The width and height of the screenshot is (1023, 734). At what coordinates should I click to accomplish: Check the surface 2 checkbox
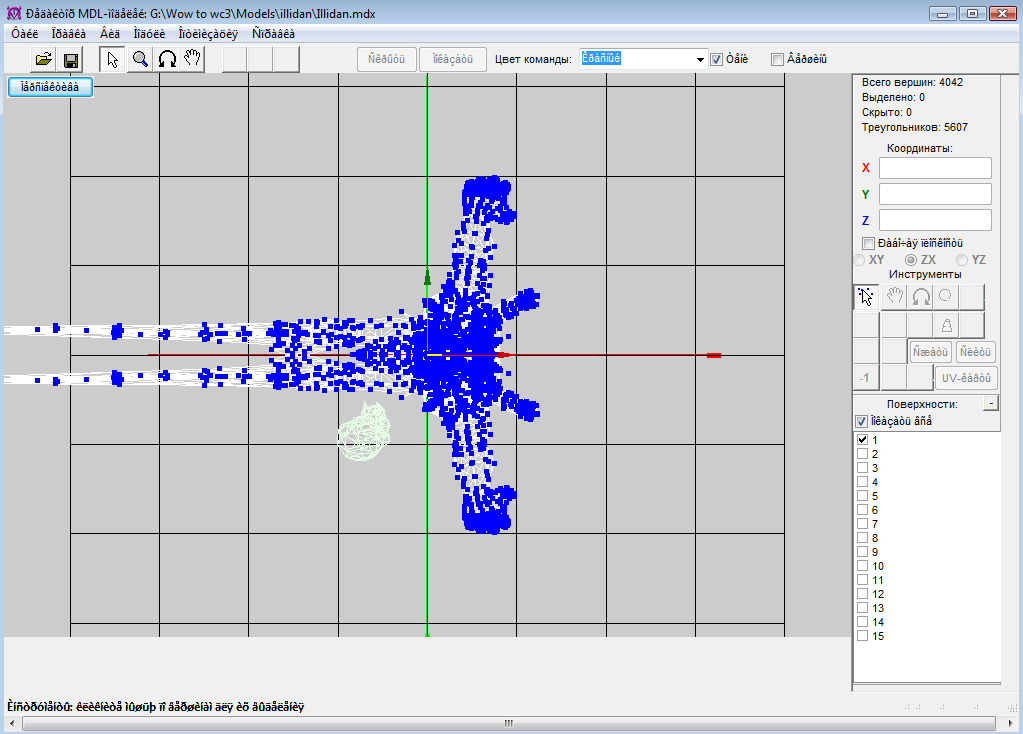tap(862, 454)
